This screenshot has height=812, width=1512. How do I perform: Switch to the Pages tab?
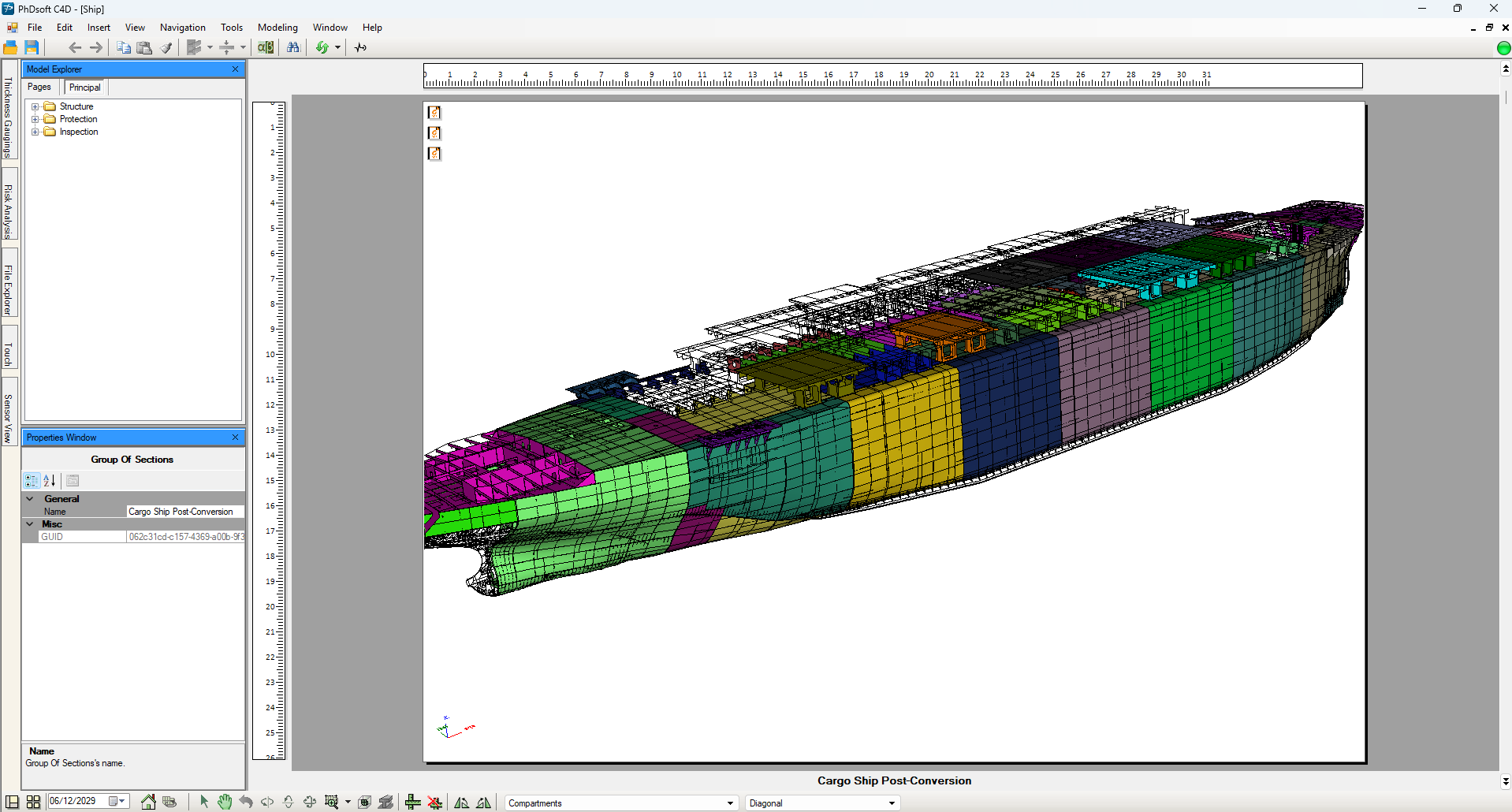tap(39, 88)
